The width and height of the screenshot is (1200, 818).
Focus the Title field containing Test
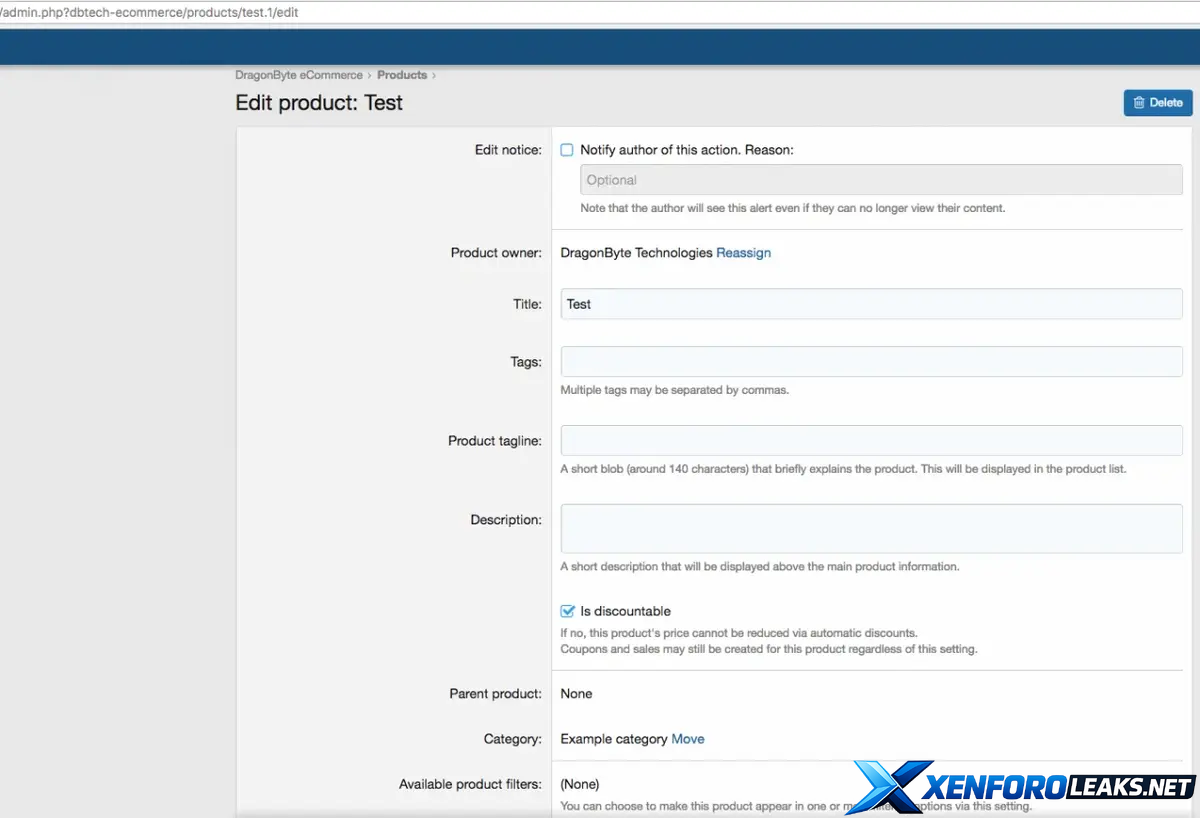[870, 304]
